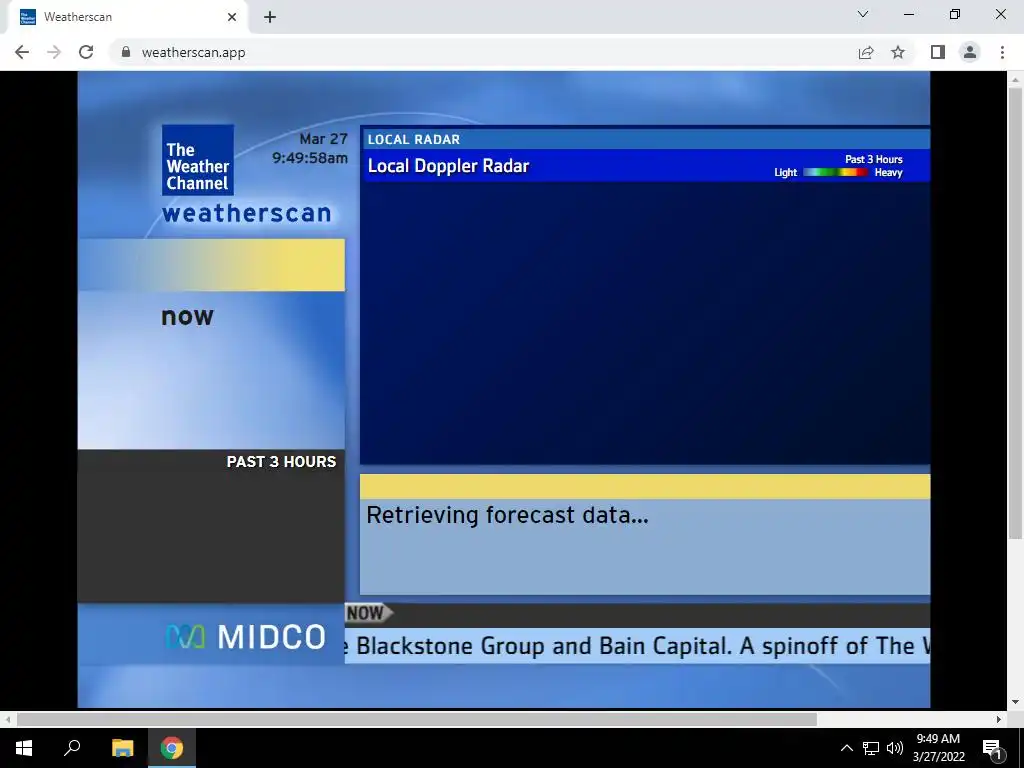Click the scrolling Blackstone Group ticker text

[x=637, y=646]
